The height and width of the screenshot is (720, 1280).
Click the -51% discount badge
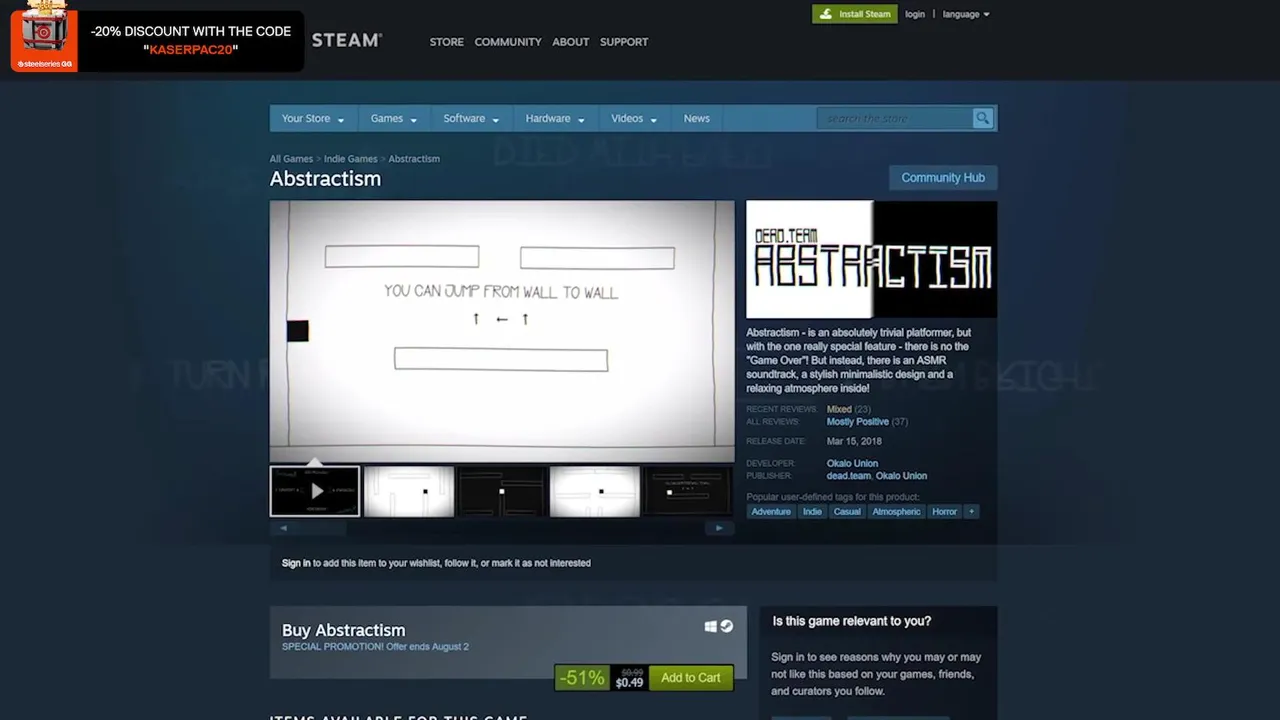pyautogui.click(x=581, y=678)
